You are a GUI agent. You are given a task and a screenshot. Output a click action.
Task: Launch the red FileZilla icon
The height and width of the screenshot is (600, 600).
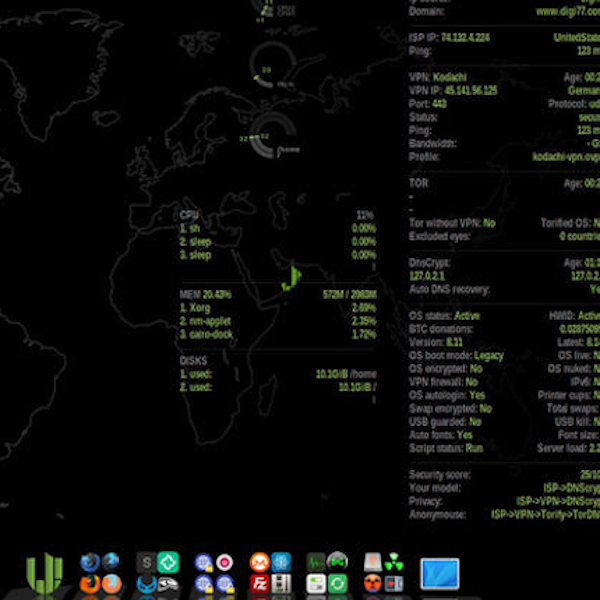(x=259, y=584)
